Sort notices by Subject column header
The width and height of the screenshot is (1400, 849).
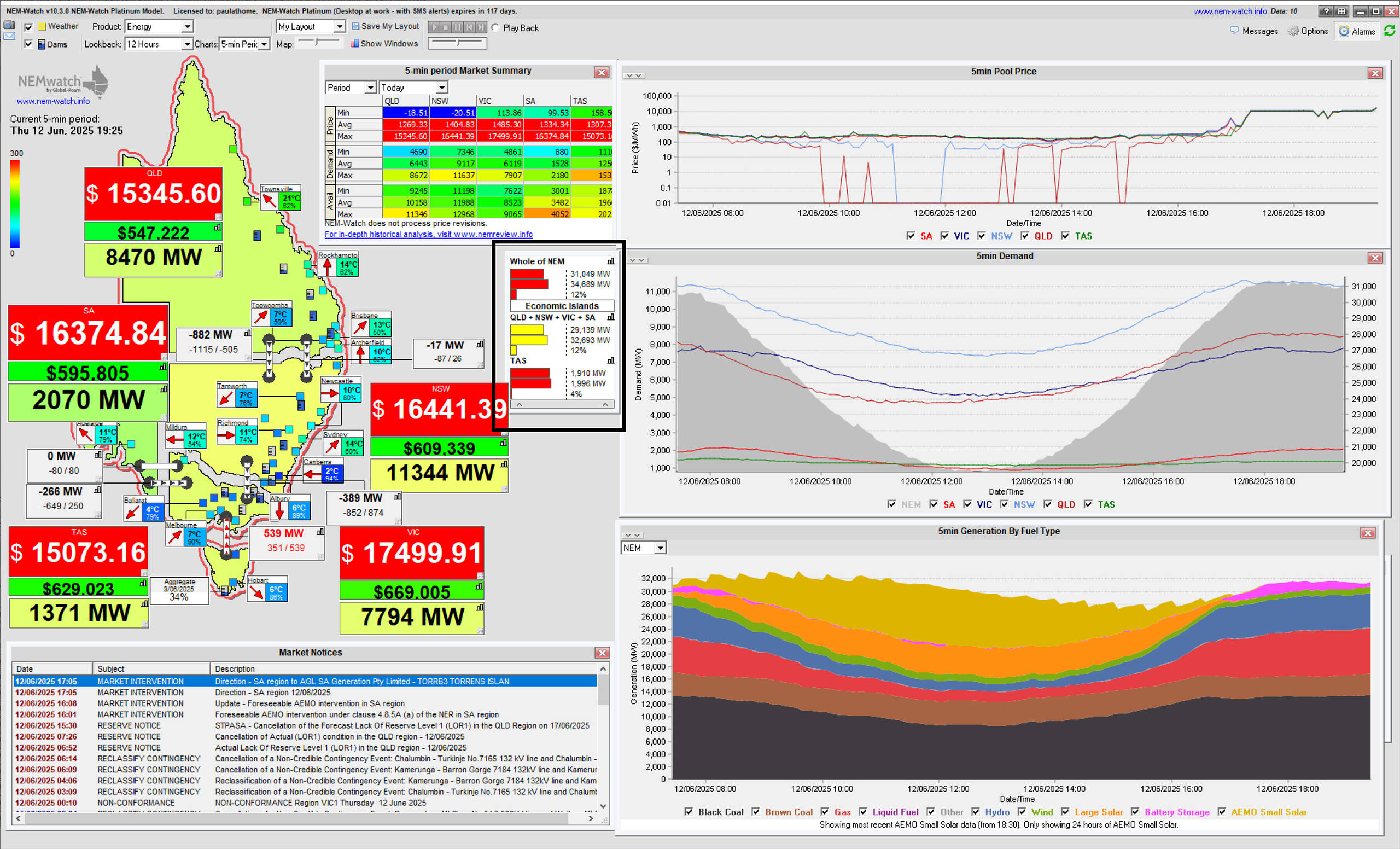[151, 669]
